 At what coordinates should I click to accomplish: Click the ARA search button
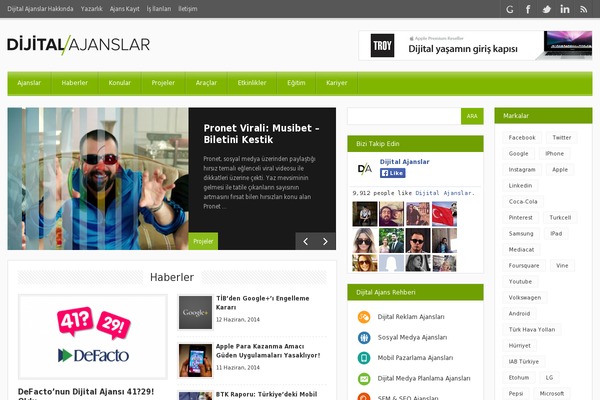[x=472, y=116]
